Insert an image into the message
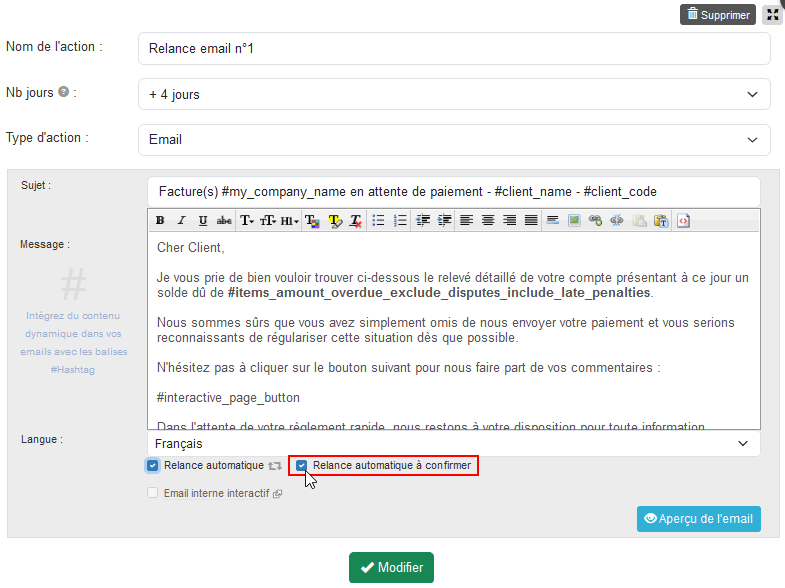Screen dimensions: 785x588 (x=574, y=220)
